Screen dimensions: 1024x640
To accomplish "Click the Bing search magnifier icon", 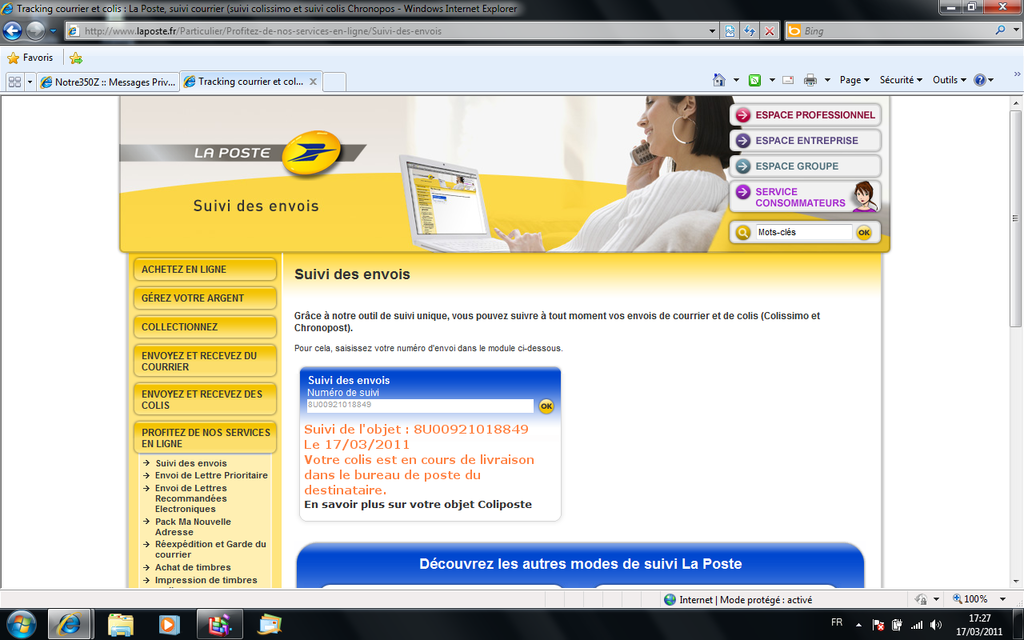I will click(x=1000, y=31).
